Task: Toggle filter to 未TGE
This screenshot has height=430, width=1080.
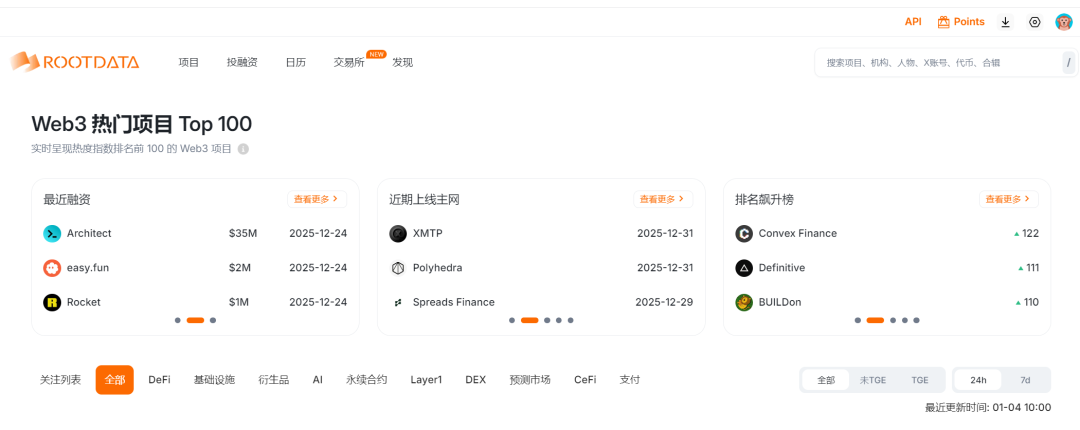Action: click(873, 380)
